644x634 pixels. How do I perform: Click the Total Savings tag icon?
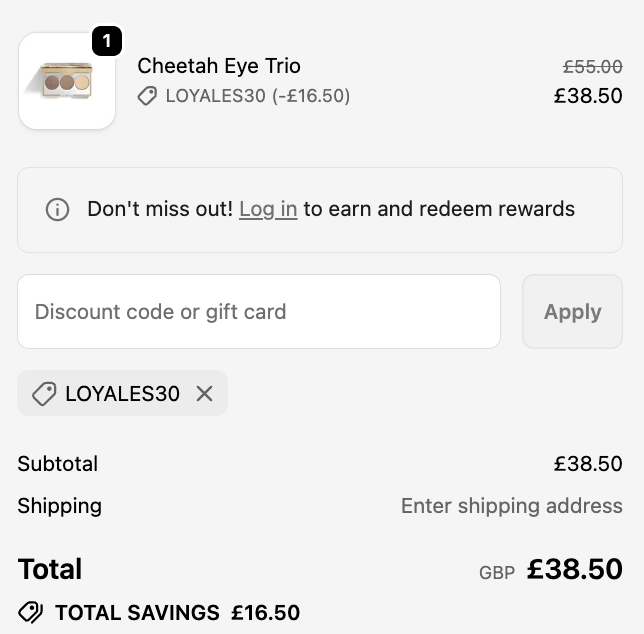(x=31, y=613)
